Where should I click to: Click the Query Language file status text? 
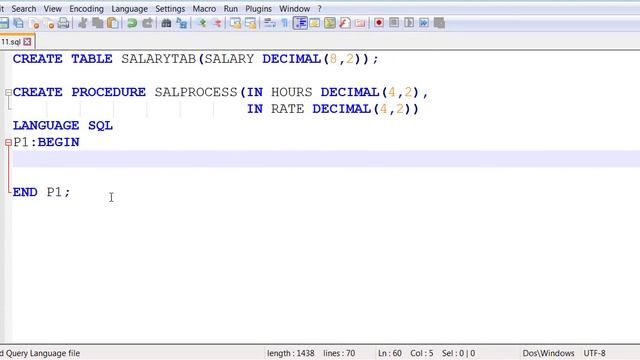click(40, 353)
